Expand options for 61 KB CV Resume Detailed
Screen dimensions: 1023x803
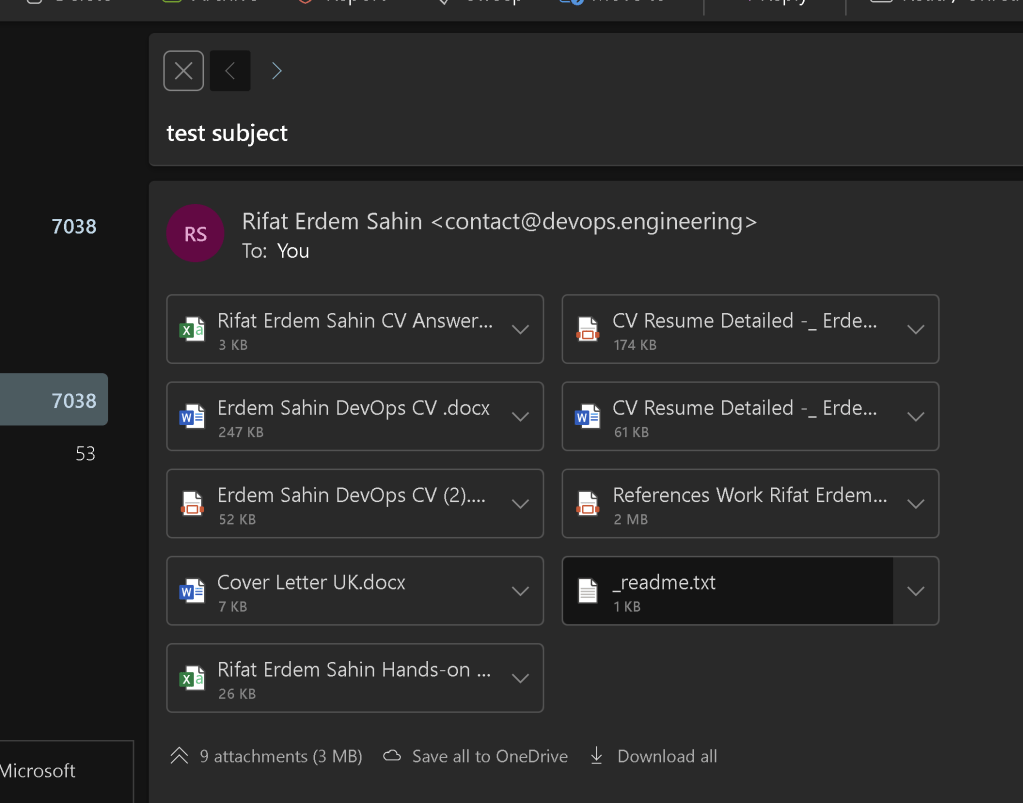coord(916,417)
